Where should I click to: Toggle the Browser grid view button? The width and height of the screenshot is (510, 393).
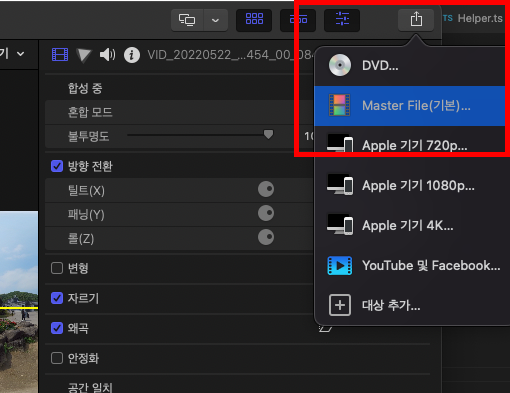click(x=254, y=20)
